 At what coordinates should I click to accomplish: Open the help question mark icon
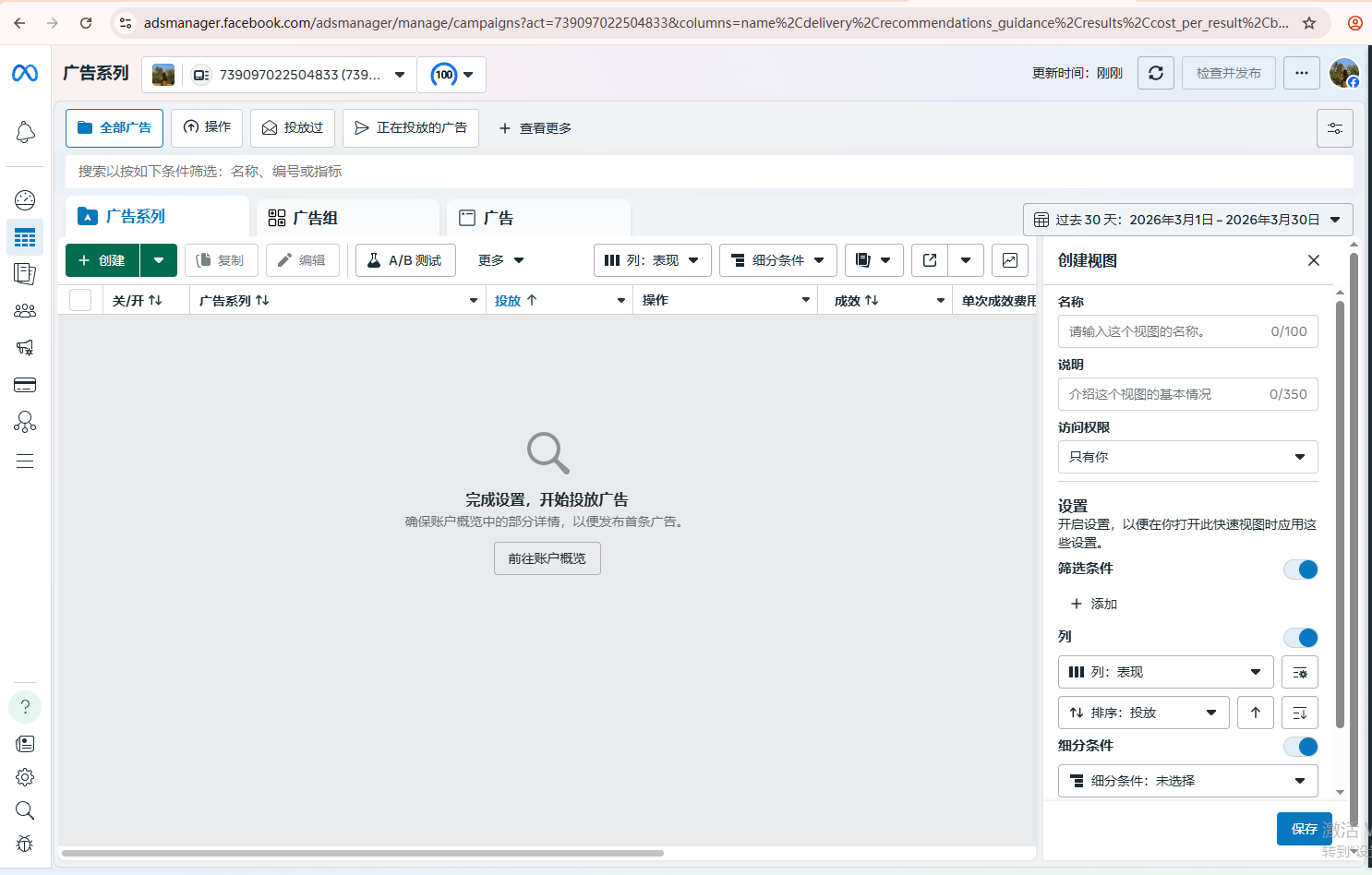click(x=25, y=707)
